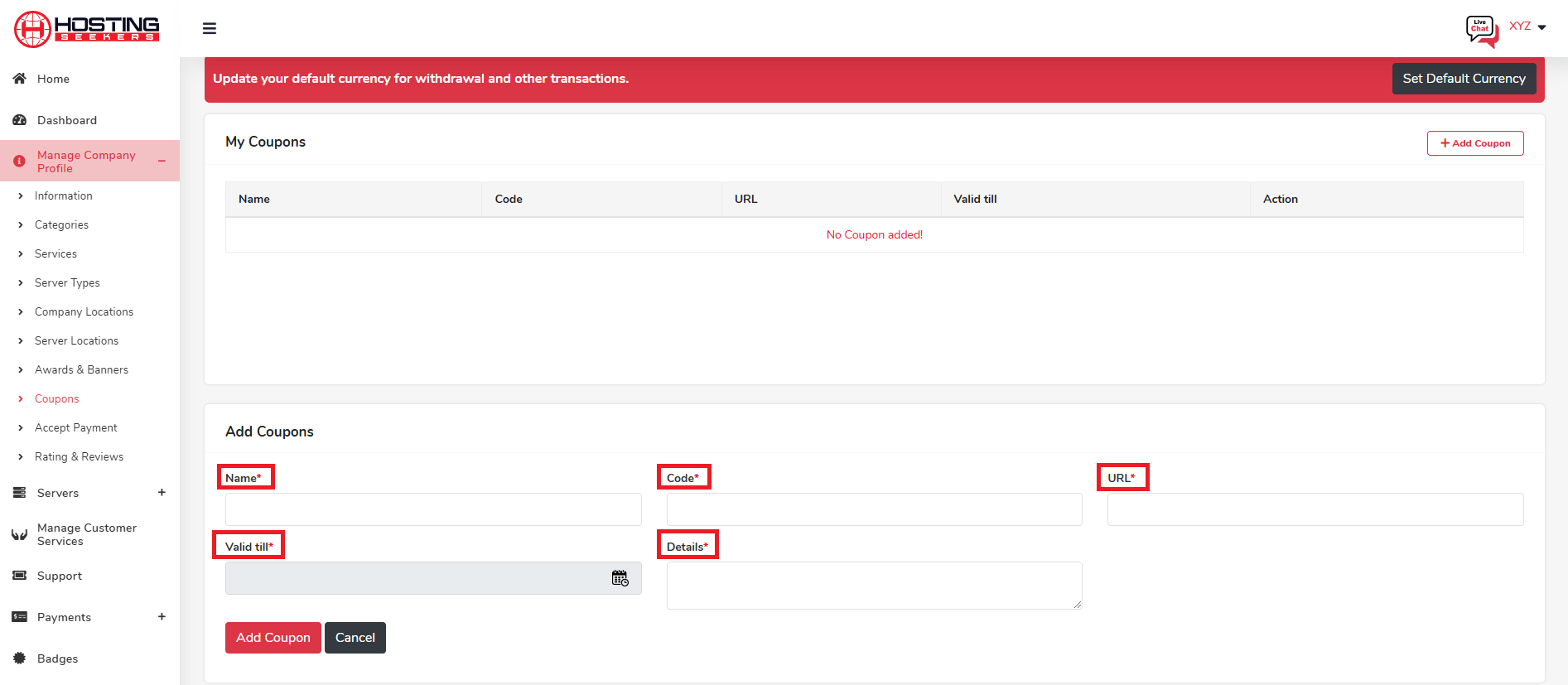Click the URL column header

coord(746,199)
